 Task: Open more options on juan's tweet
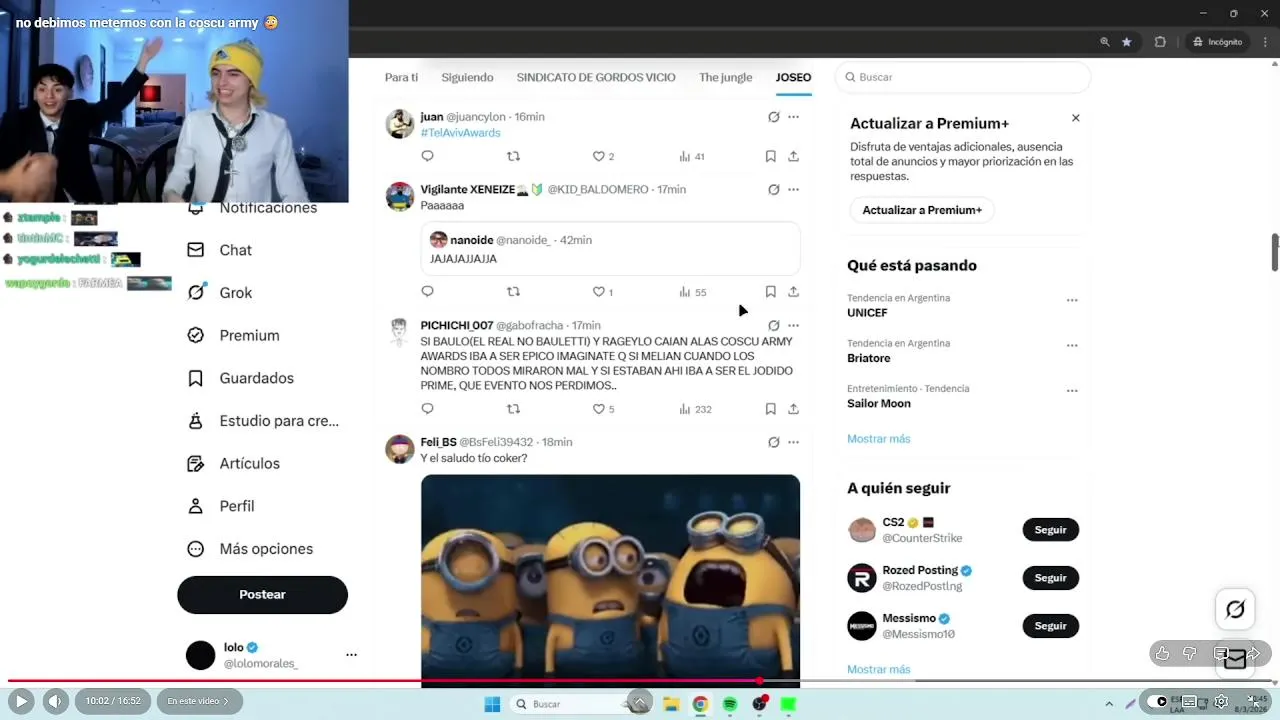click(x=793, y=117)
